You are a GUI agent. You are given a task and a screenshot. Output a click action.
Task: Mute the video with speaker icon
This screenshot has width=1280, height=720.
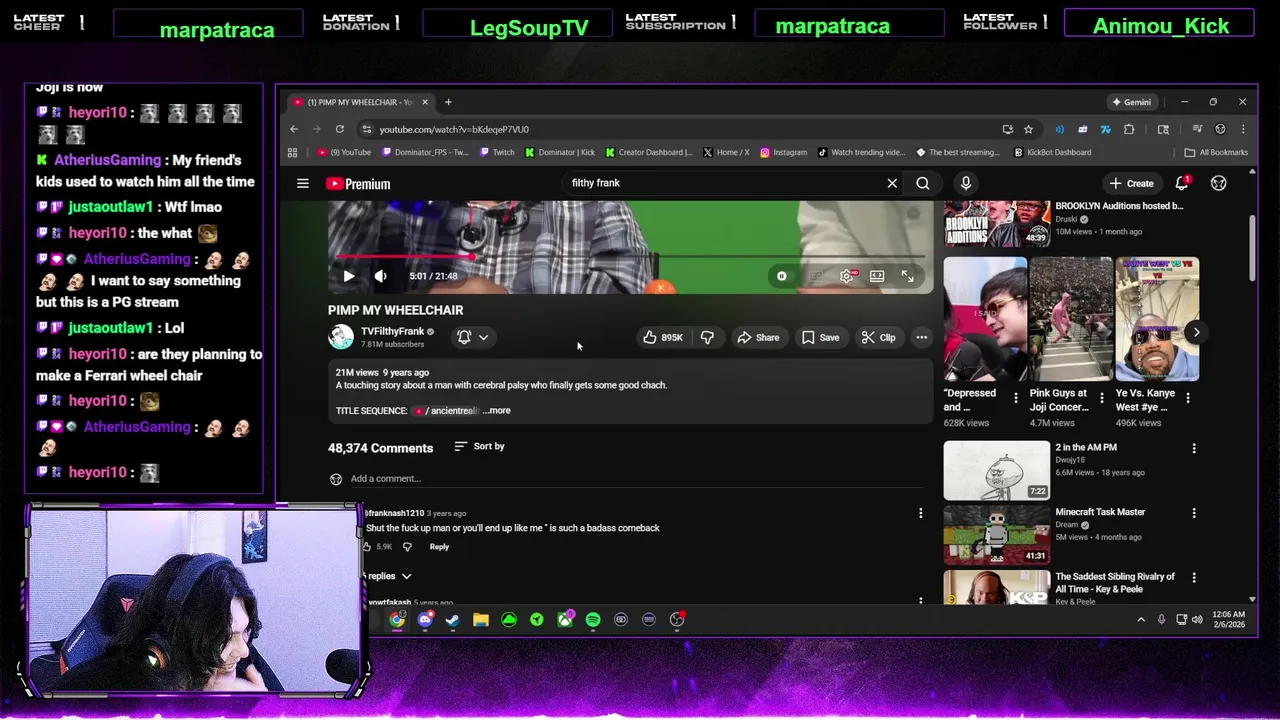[380, 276]
